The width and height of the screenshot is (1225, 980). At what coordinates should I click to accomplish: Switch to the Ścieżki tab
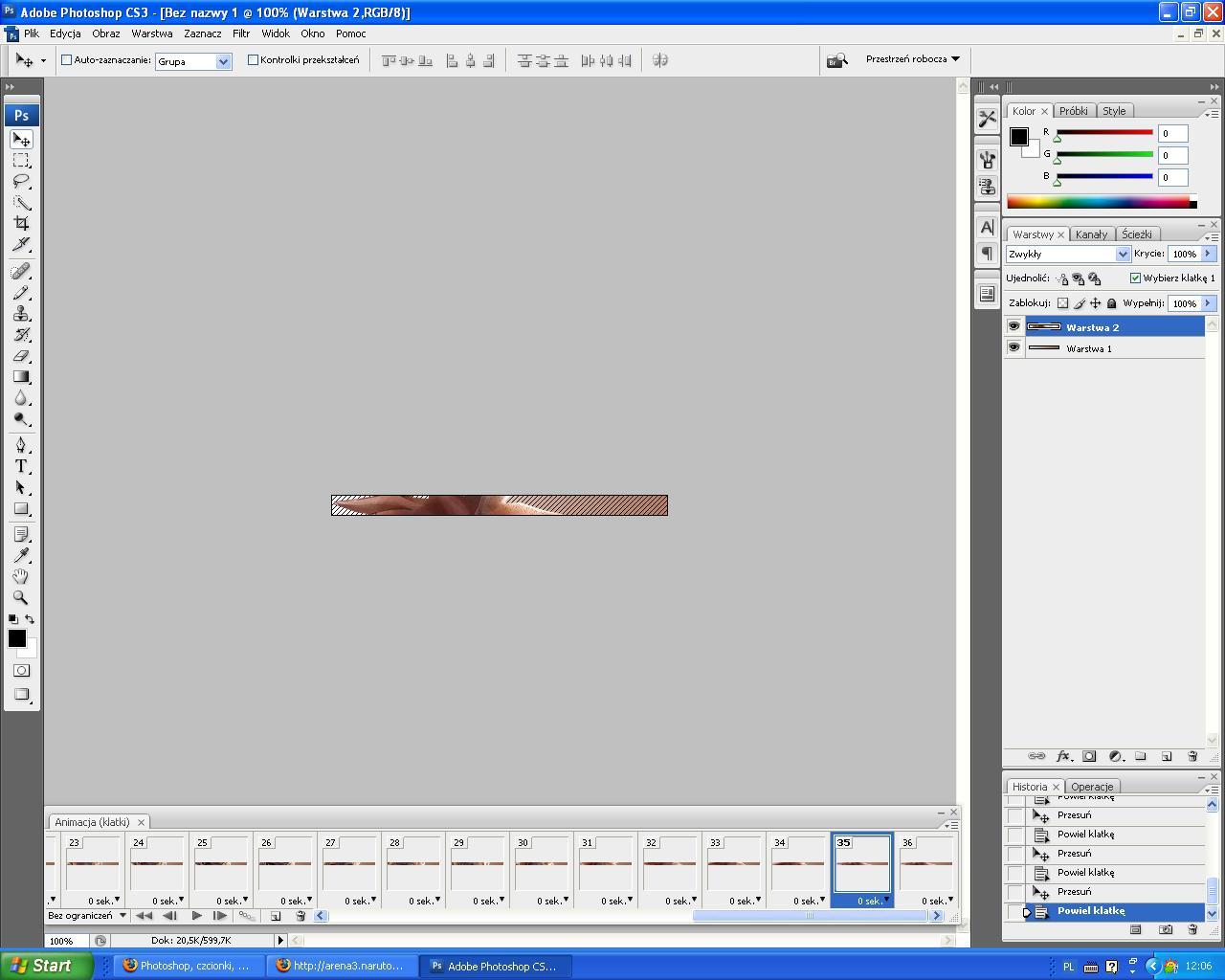[1137, 234]
